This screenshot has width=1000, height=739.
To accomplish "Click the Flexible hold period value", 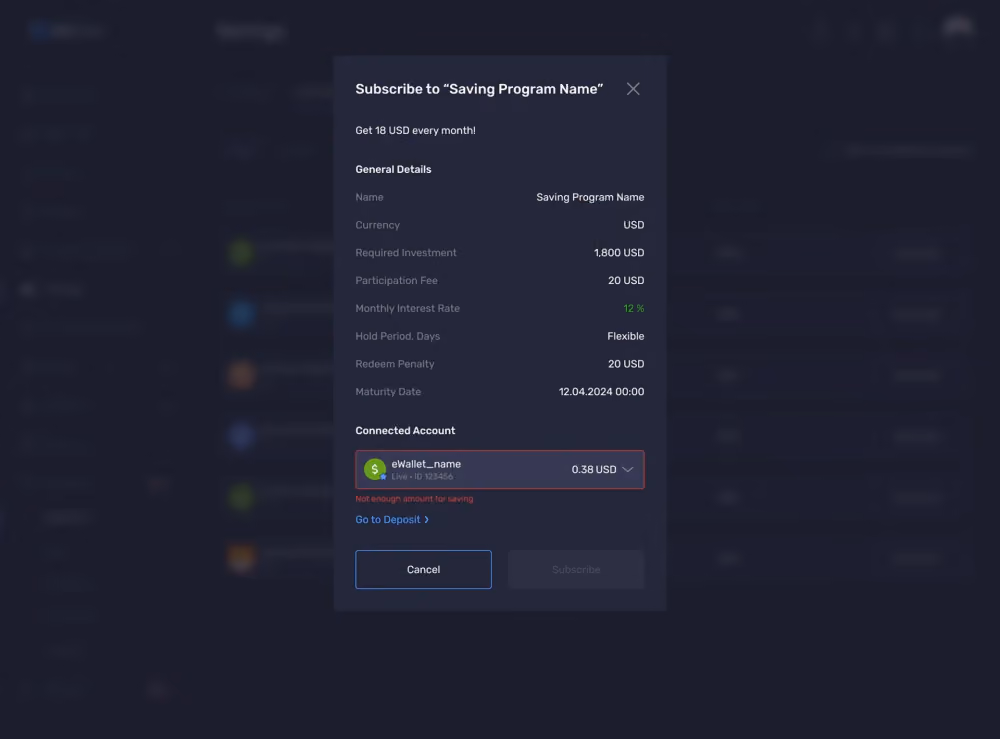I will 625,337.
